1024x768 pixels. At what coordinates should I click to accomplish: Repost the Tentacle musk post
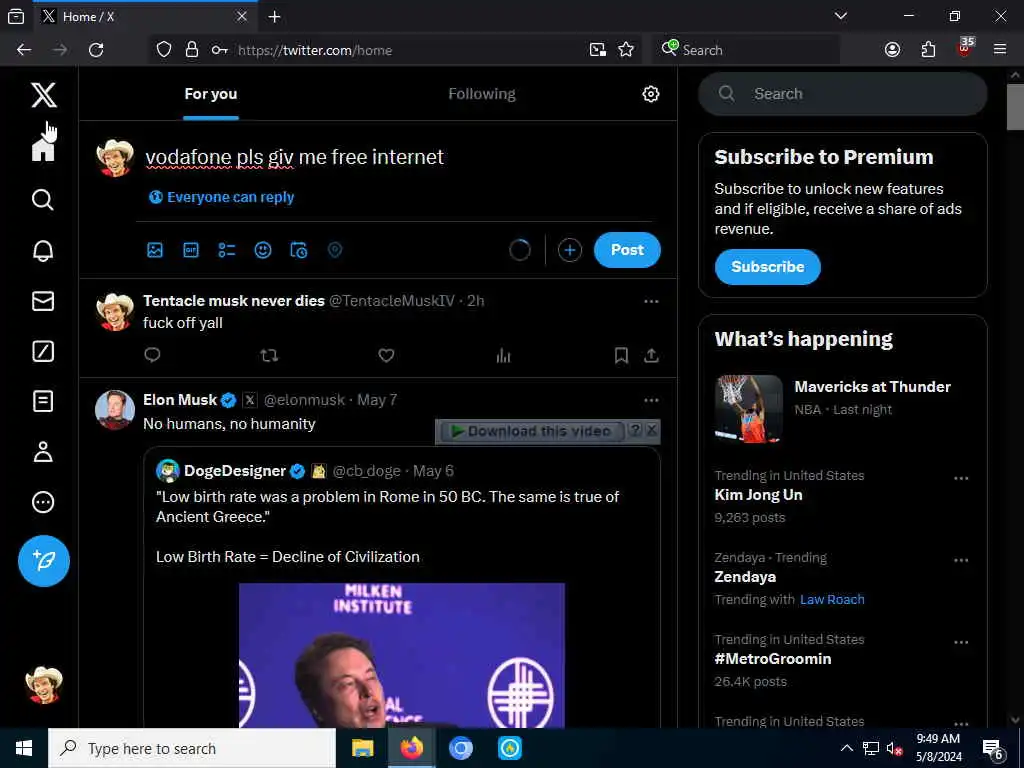point(269,355)
